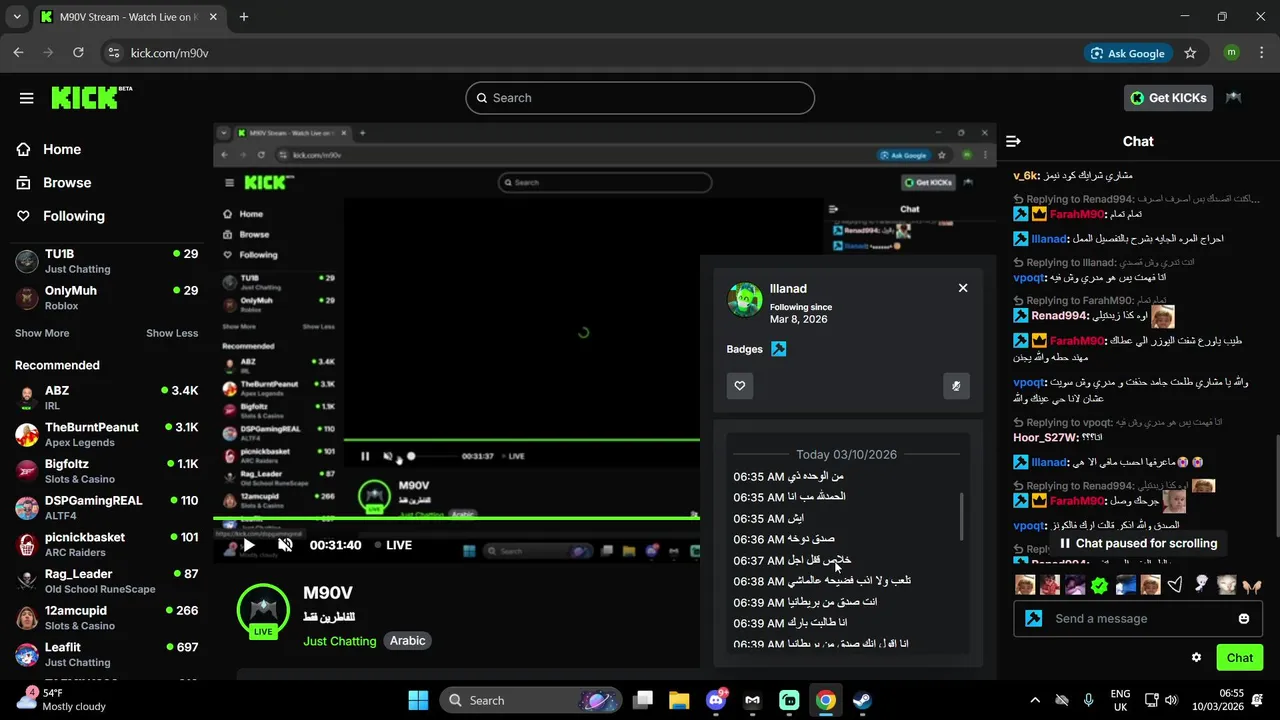
Task: Click the Get KICKs button
Action: 1169,98
